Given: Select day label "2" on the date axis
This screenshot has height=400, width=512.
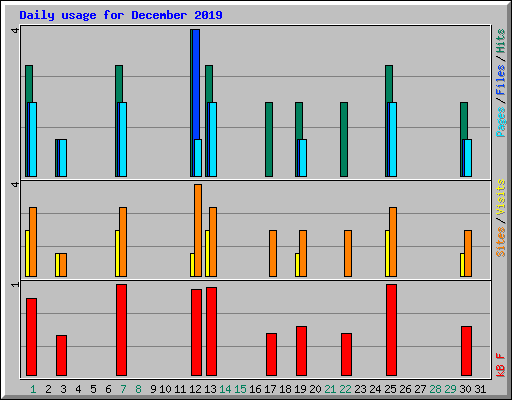Looking at the screenshot, I should click(48, 389).
